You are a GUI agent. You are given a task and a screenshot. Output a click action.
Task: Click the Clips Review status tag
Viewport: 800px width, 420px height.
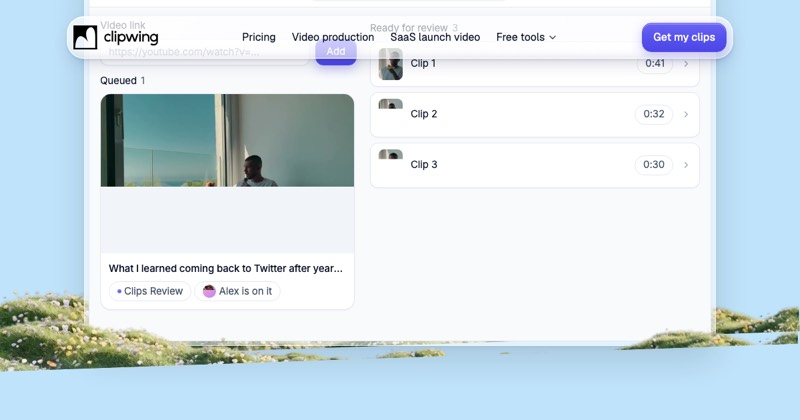pyautogui.click(x=149, y=291)
